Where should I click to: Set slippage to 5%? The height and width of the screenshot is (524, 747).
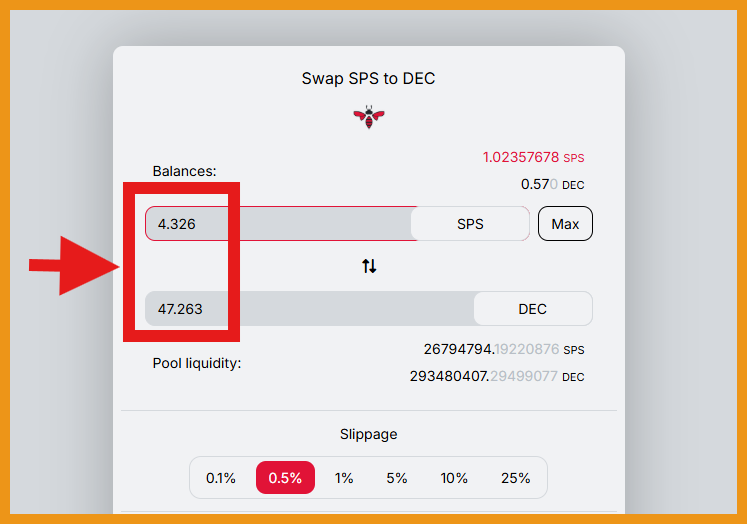click(397, 478)
